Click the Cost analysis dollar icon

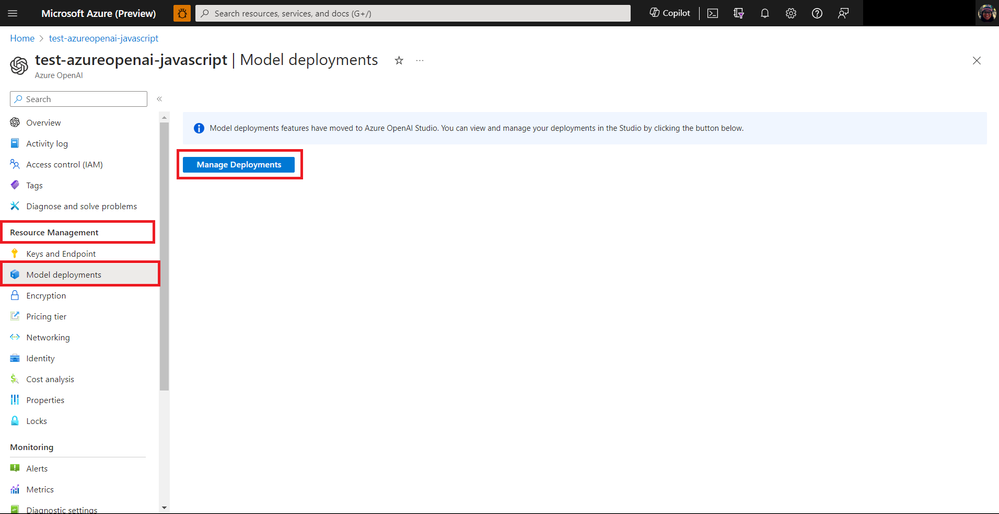[x=15, y=379]
